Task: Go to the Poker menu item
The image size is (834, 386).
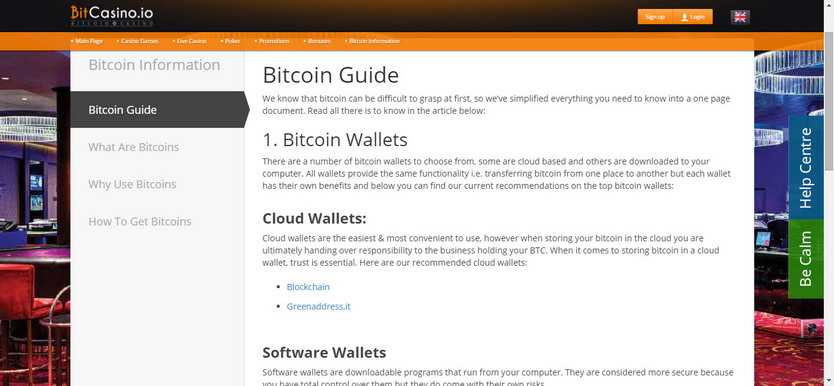Action: [x=231, y=41]
